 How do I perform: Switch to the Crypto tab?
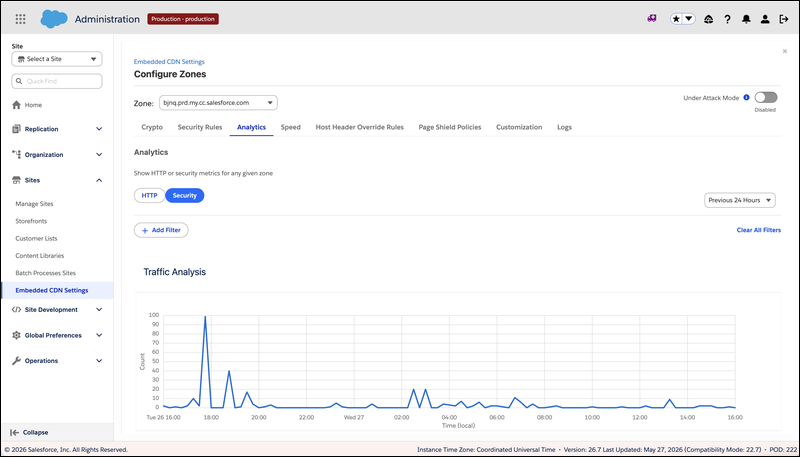152,127
